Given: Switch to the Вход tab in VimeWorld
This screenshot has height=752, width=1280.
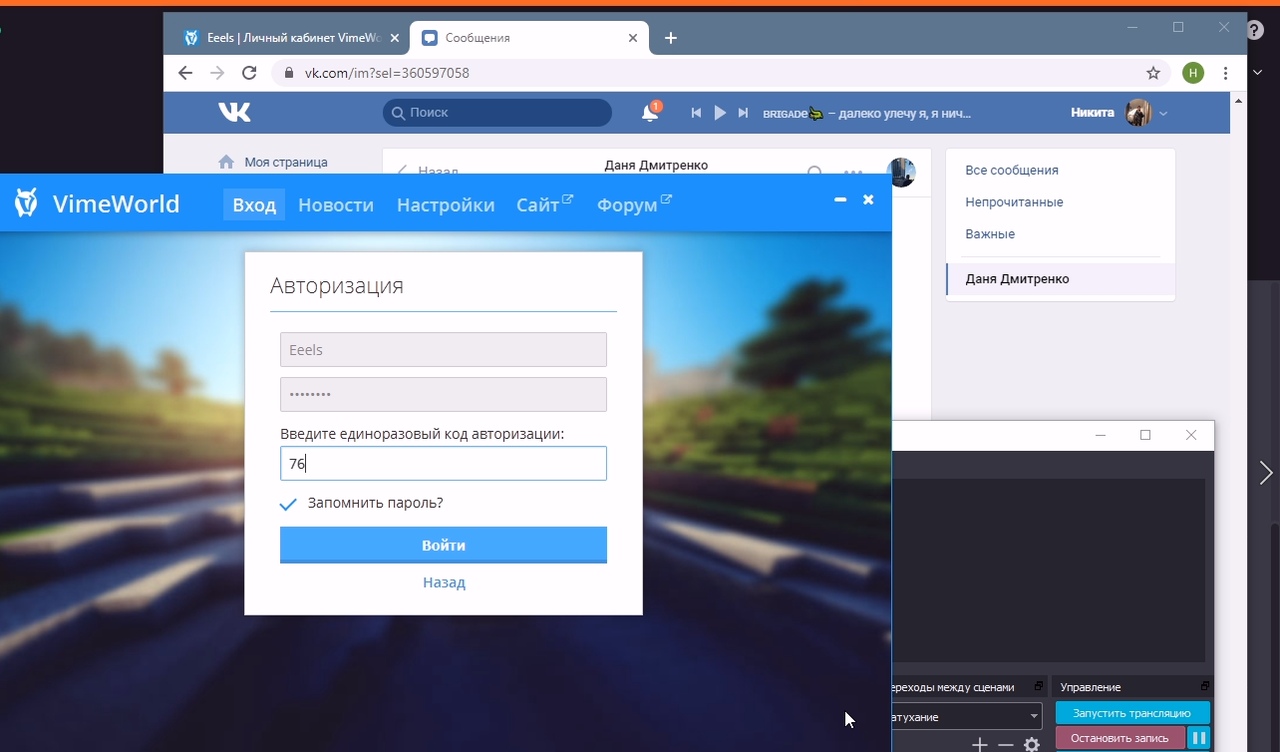Looking at the screenshot, I should pos(254,204).
